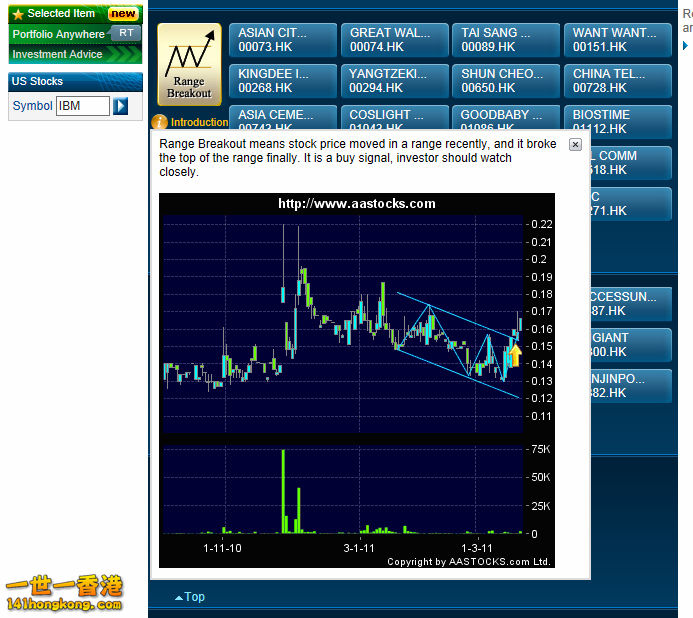
Task: Open the partially hidden COMM stock tile
Action: point(631,163)
